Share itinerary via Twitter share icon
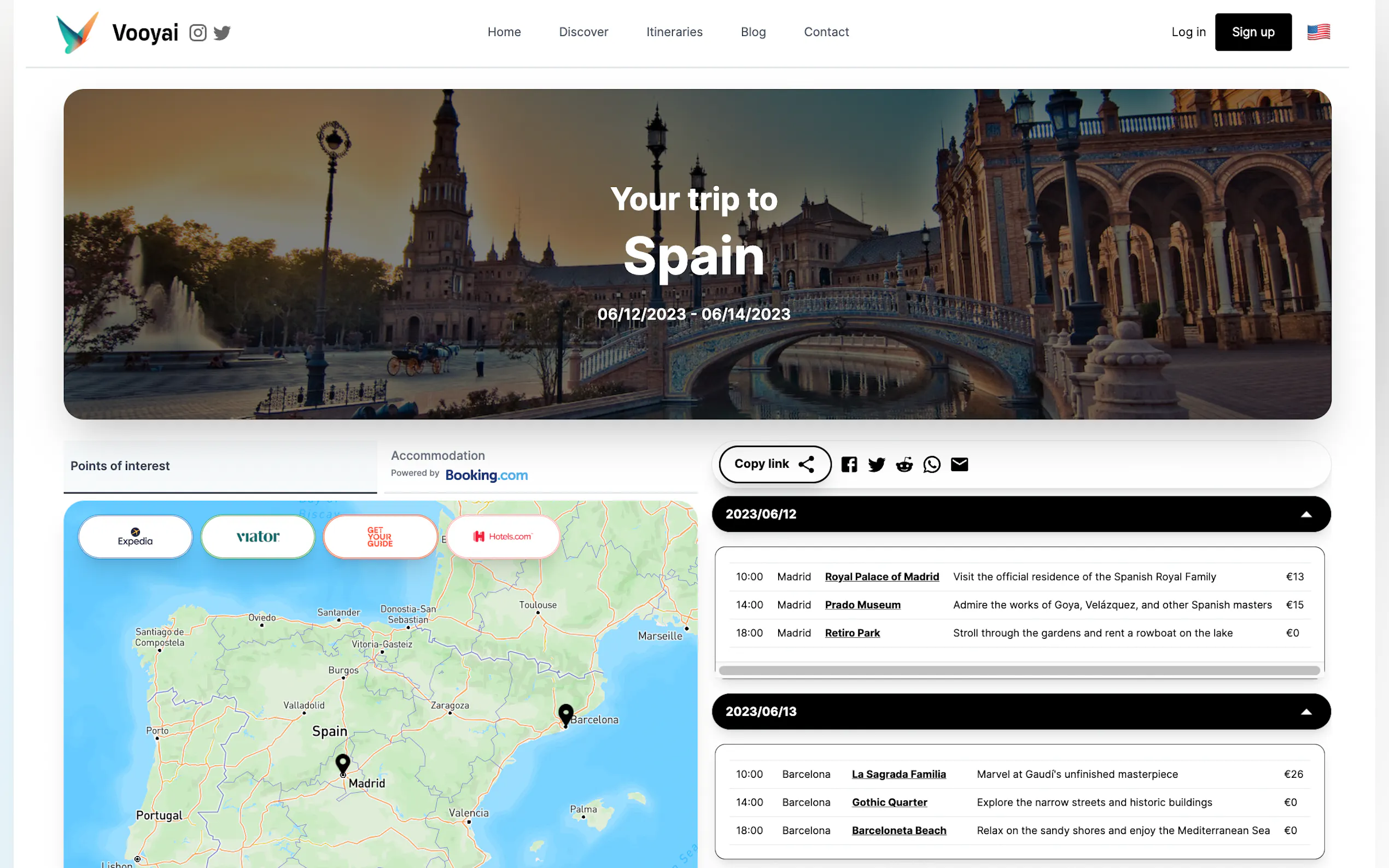 (876, 465)
